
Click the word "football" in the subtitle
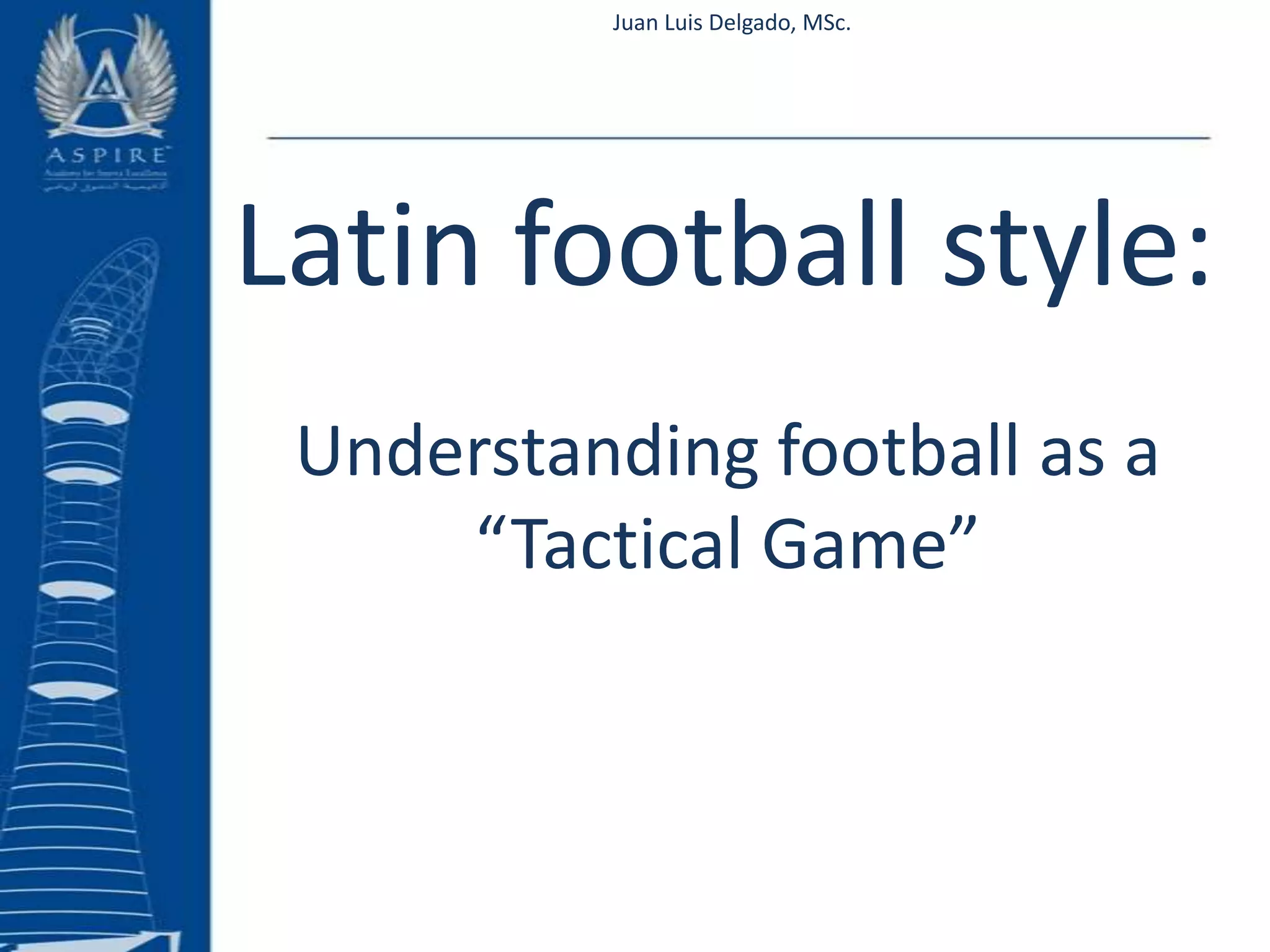tap(898, 449)
